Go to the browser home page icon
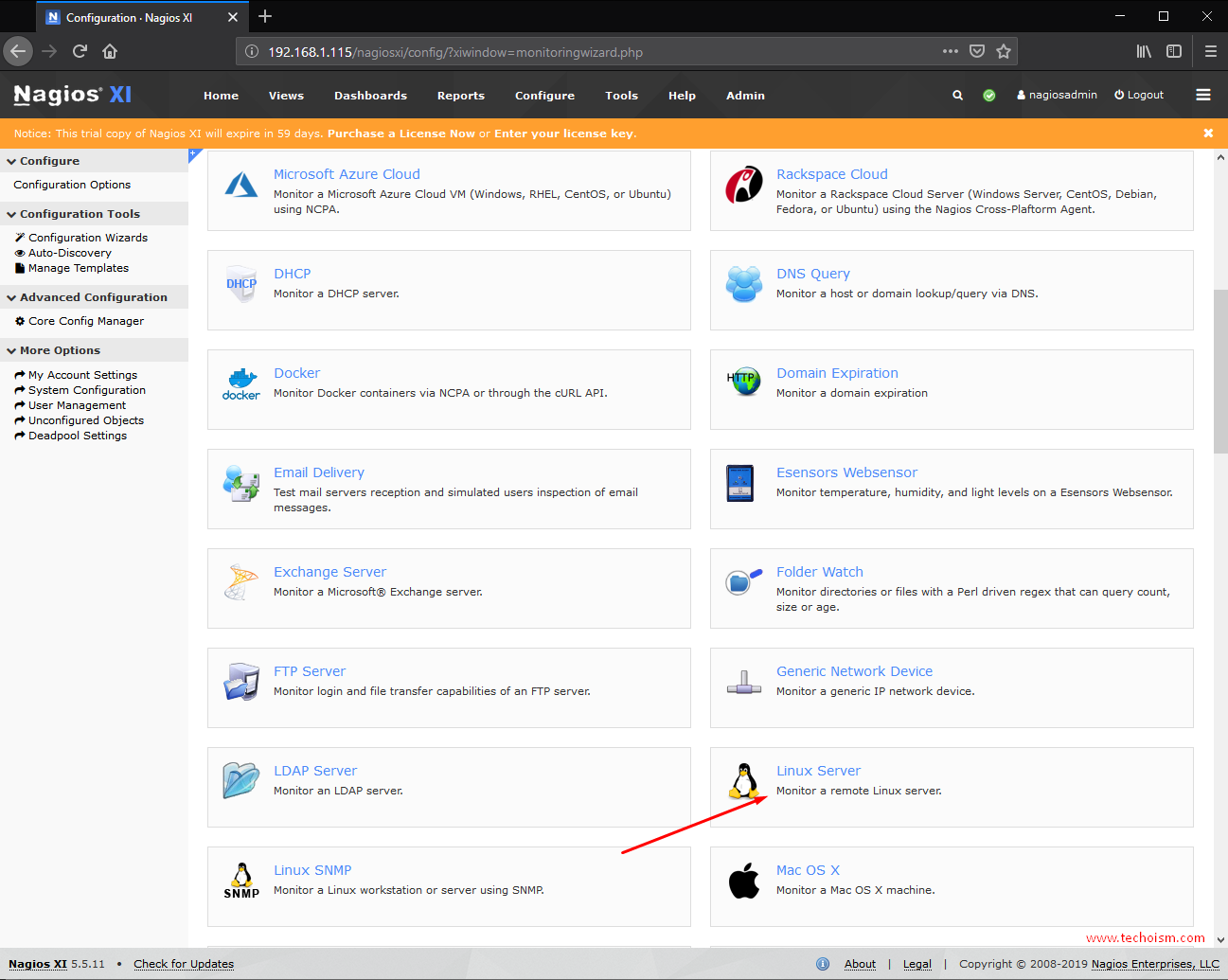 click(110, 51)
